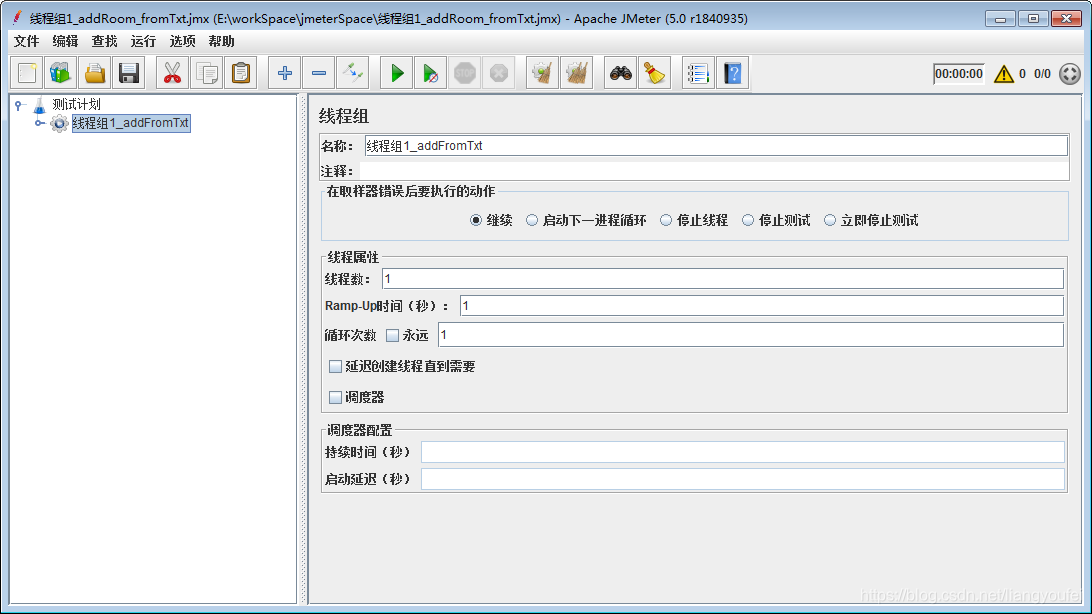Click the Cut scissors icon

tap(172, 73)
